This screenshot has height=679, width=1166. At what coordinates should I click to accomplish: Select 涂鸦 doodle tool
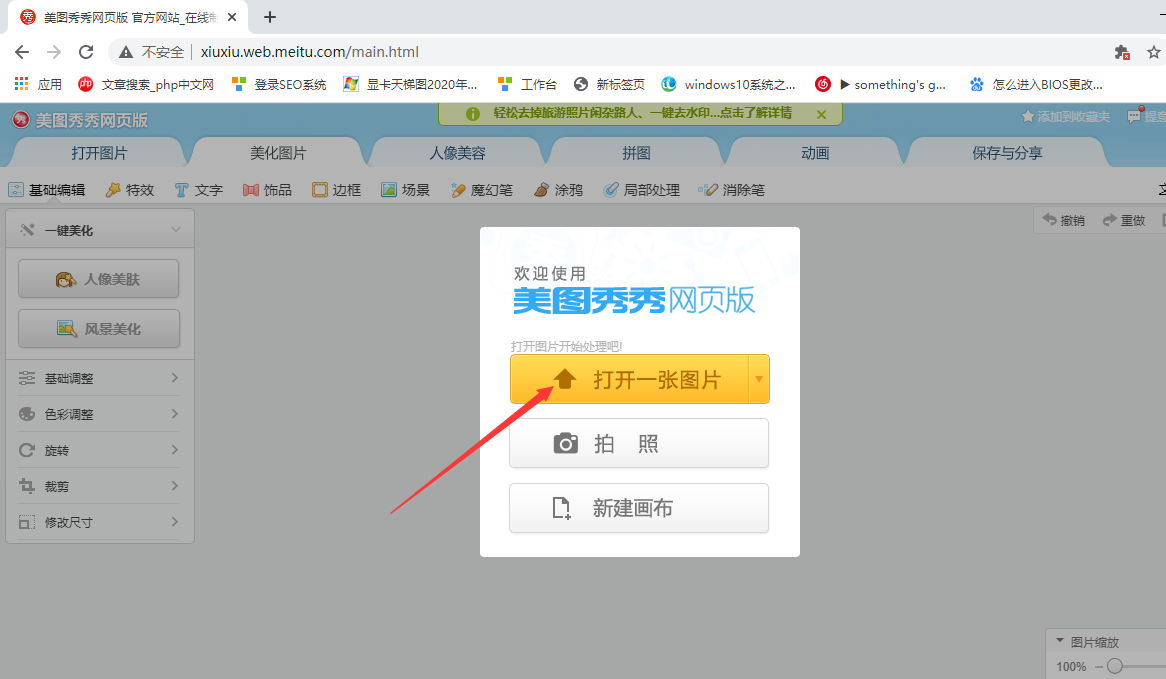tap(558, 190)
